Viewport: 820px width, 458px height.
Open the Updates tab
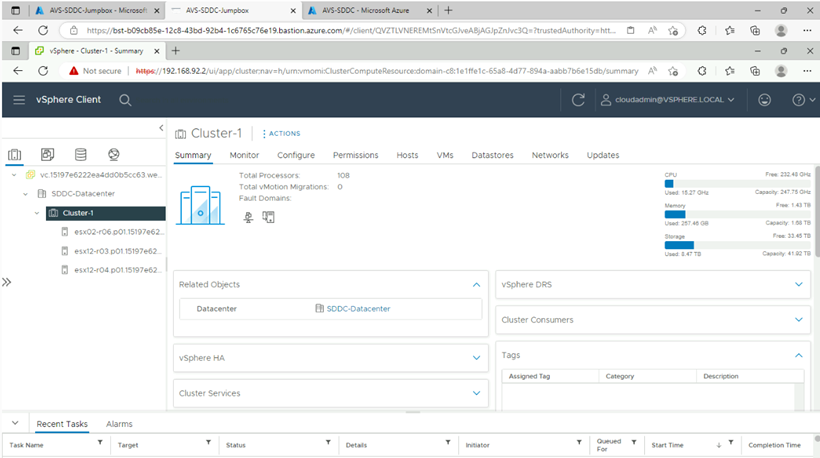(x=603, y=155)
